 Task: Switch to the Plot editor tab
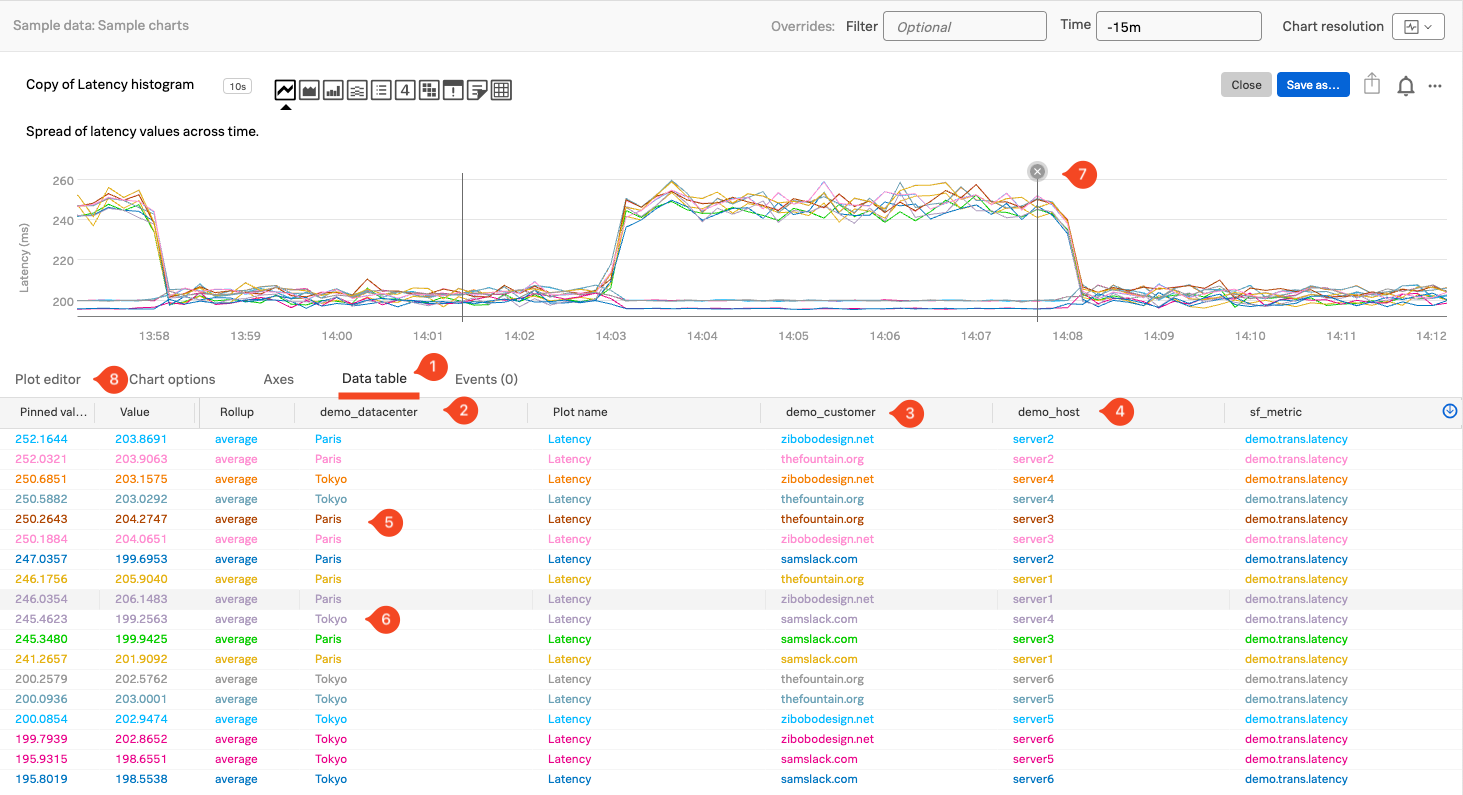(48, 379)
